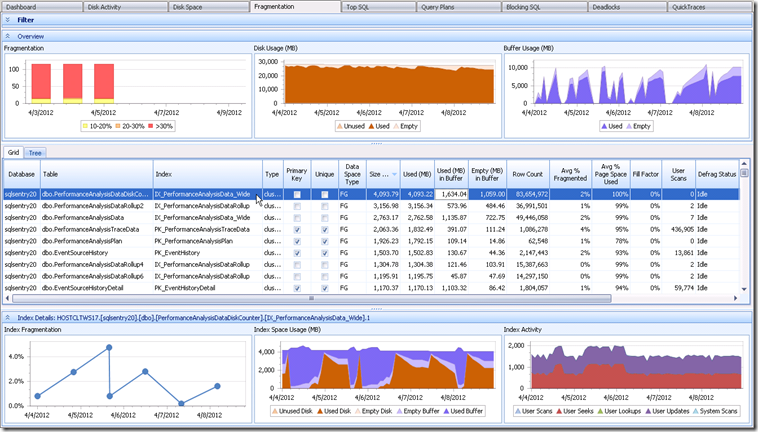758x432 pixels.
Task: Click the Unused legend marker in Disk Usage
Action: pos(339,126)
